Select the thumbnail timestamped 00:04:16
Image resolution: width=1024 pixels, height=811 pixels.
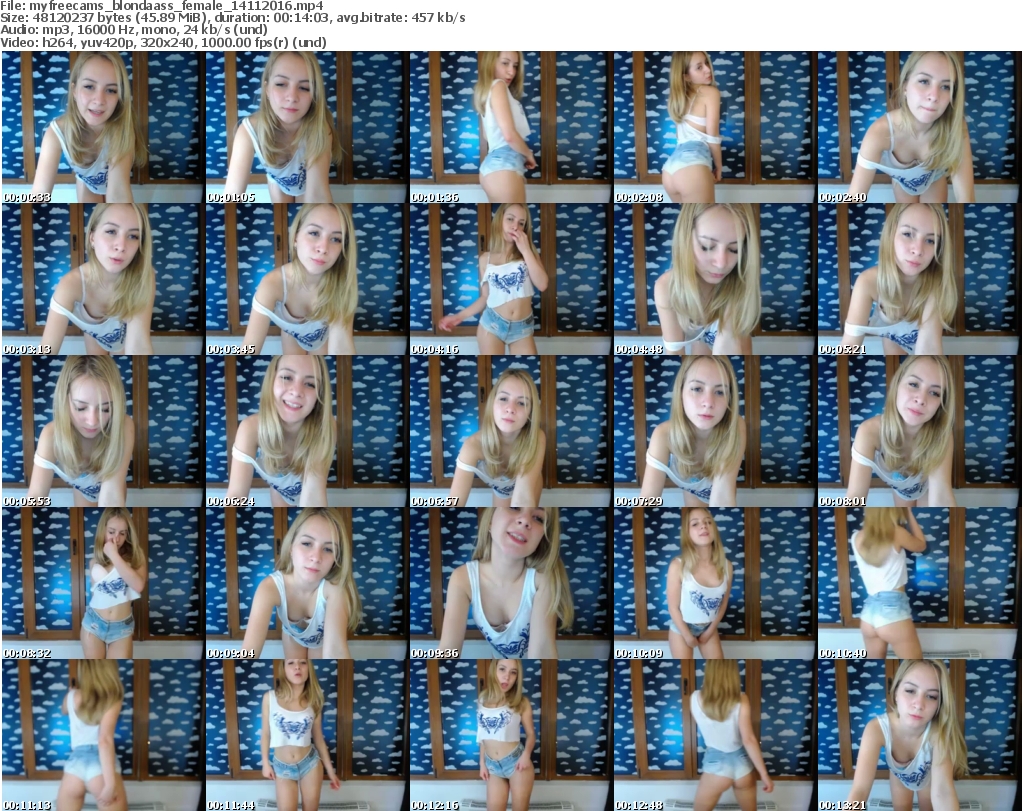point(511,279)
